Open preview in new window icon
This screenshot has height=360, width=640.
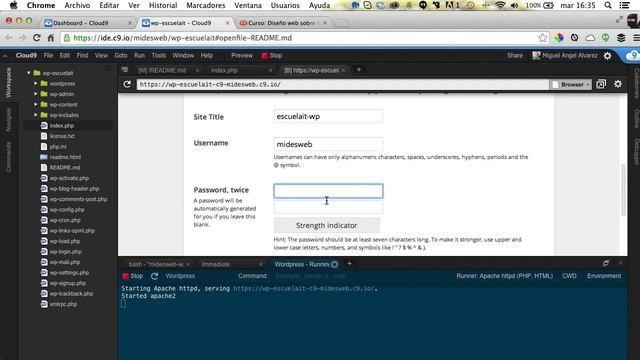coord(601,84)
